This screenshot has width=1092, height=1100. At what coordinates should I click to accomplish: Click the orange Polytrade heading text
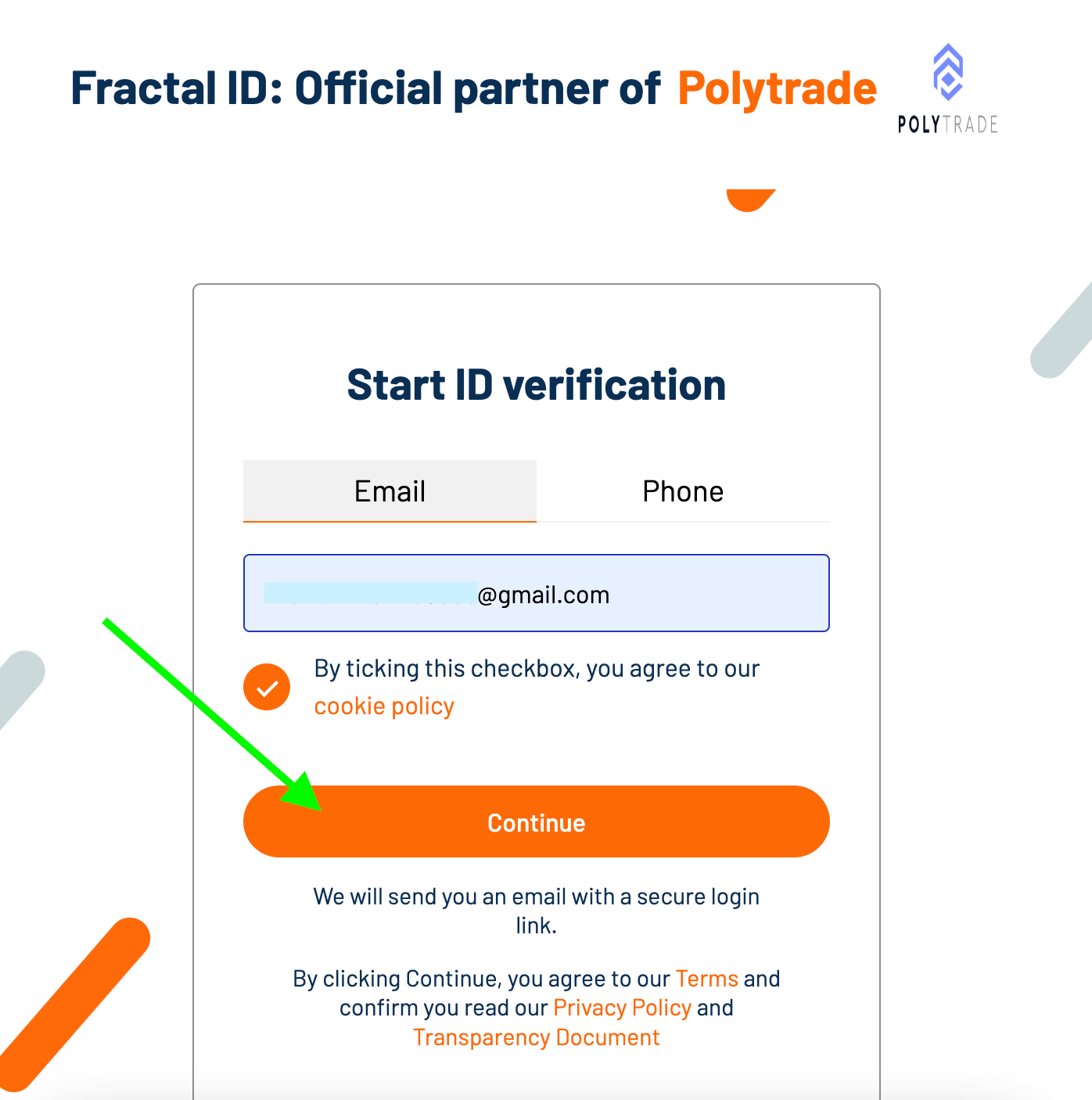[777, 88]
